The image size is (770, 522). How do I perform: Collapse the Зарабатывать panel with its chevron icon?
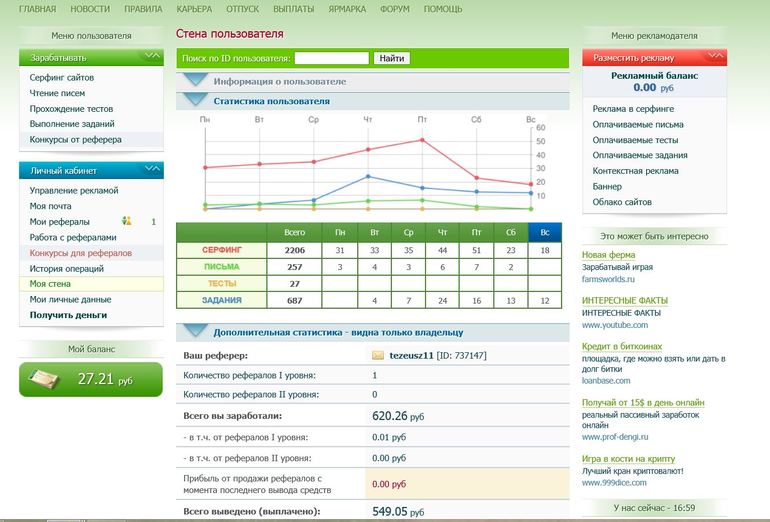point(152,56)
